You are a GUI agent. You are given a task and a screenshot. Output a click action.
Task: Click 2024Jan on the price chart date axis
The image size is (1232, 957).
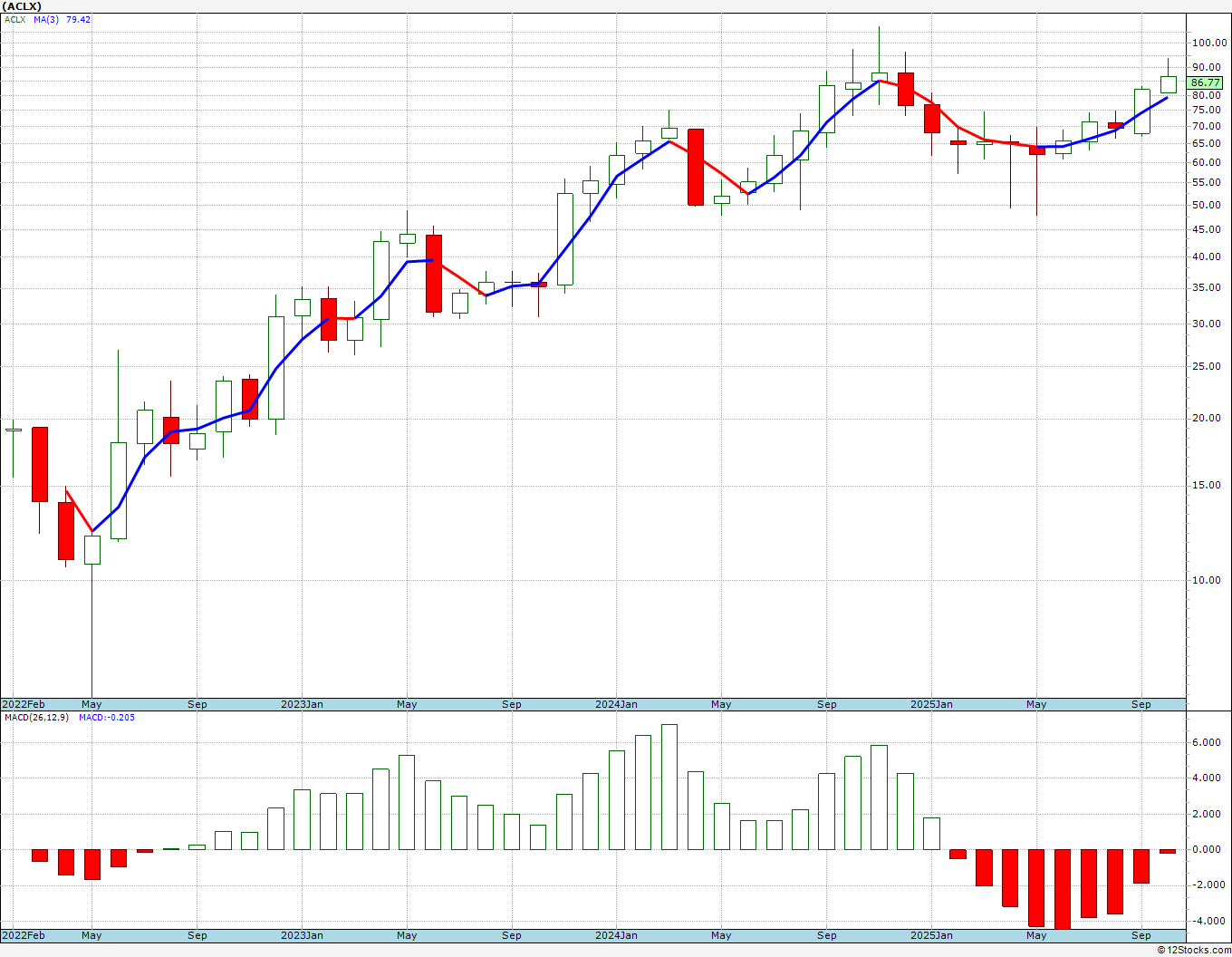click(616, 704)
